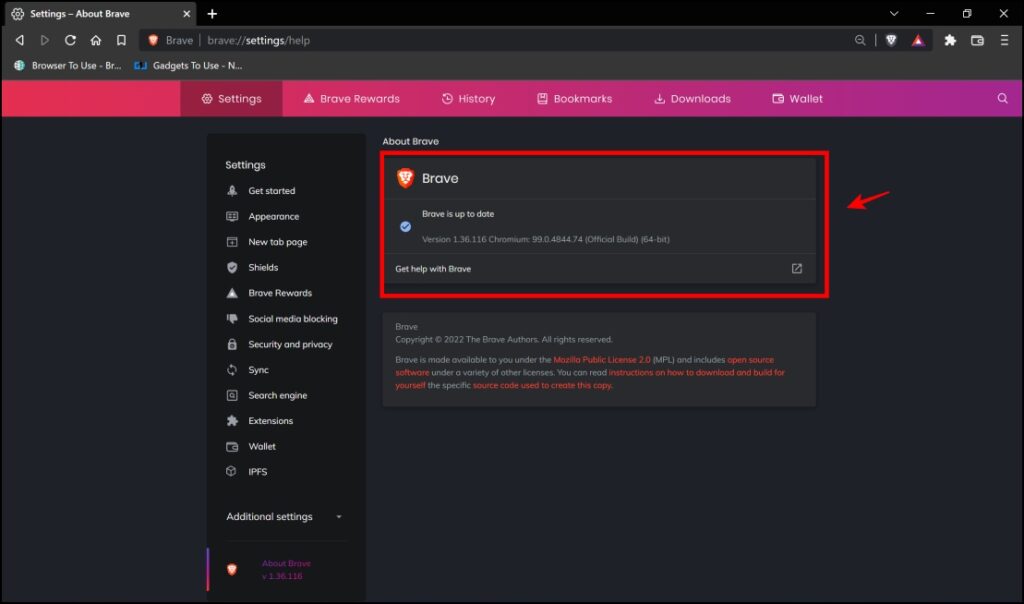Screen dimensions: 1024x604
Task: Click the Sync arrows icon in sidebar
Action: pos(232,370)
